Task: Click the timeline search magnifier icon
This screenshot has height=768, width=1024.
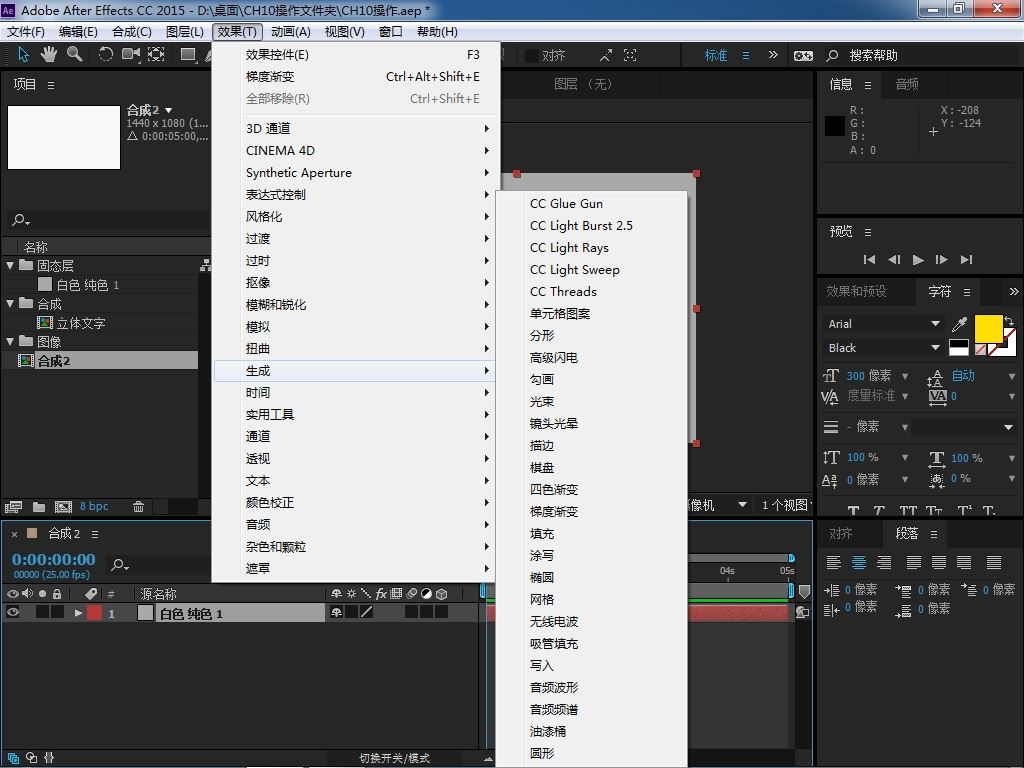Action: coord(119,564)
